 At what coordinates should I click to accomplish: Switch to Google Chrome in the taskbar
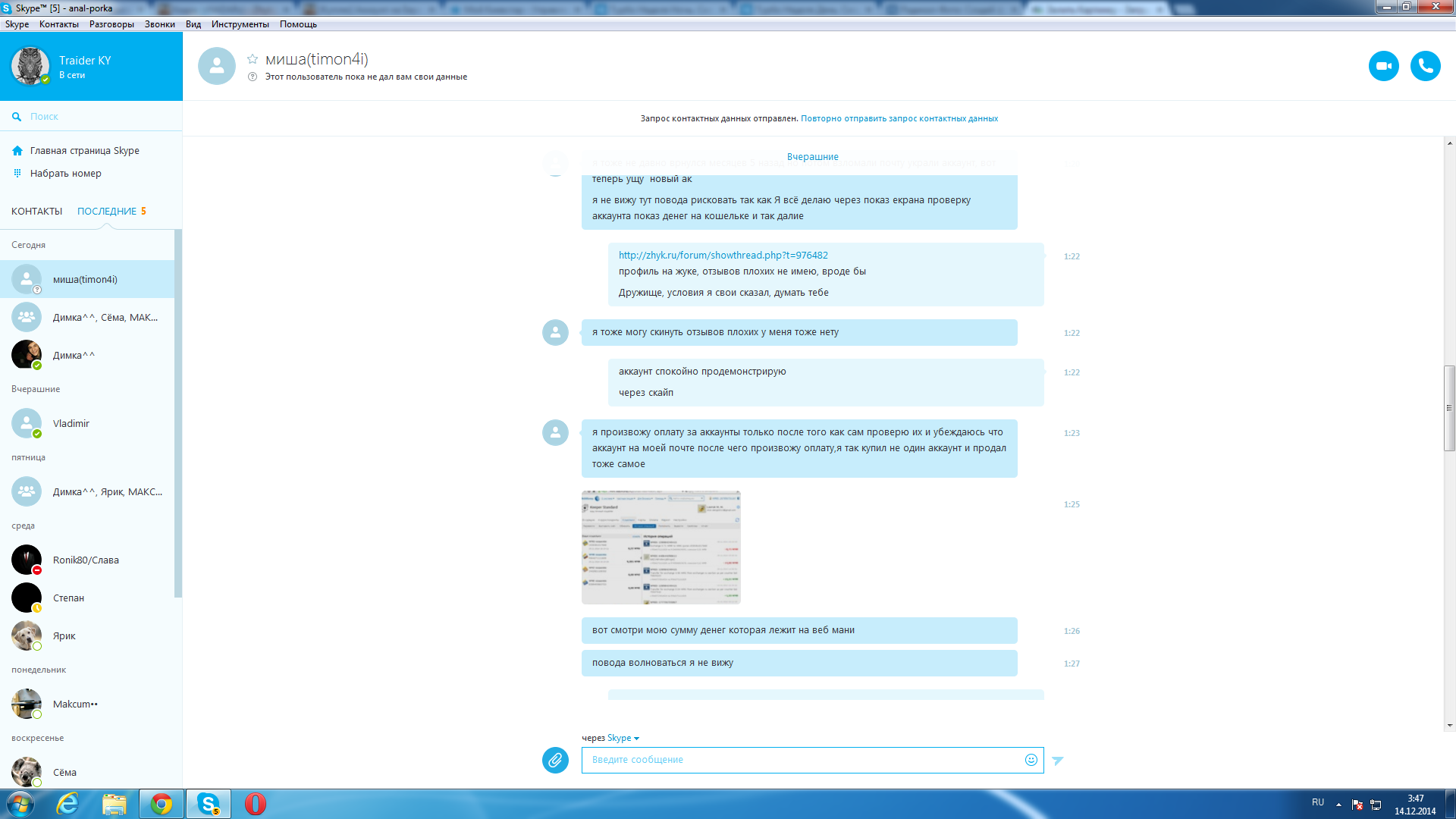[x=162, y=804]
